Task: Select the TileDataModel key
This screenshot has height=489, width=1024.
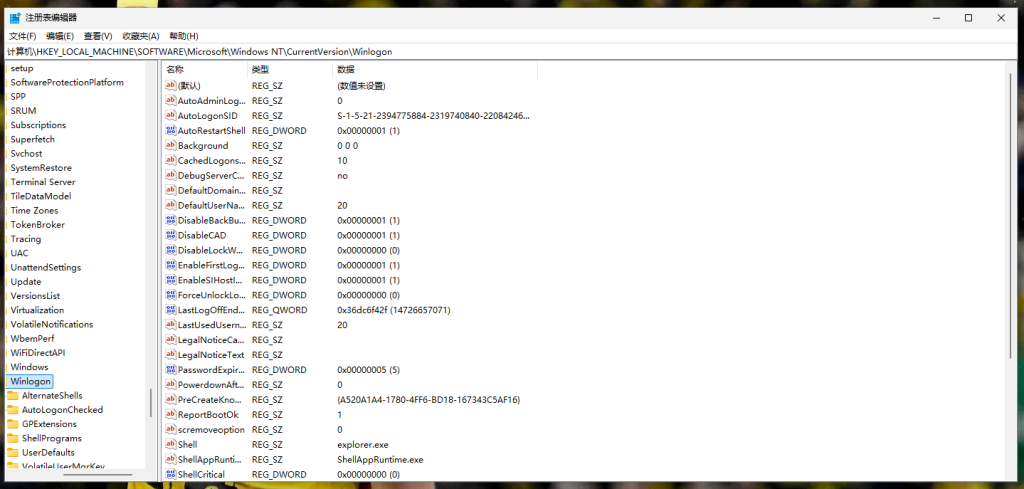Action: click(x=41, y=196)
